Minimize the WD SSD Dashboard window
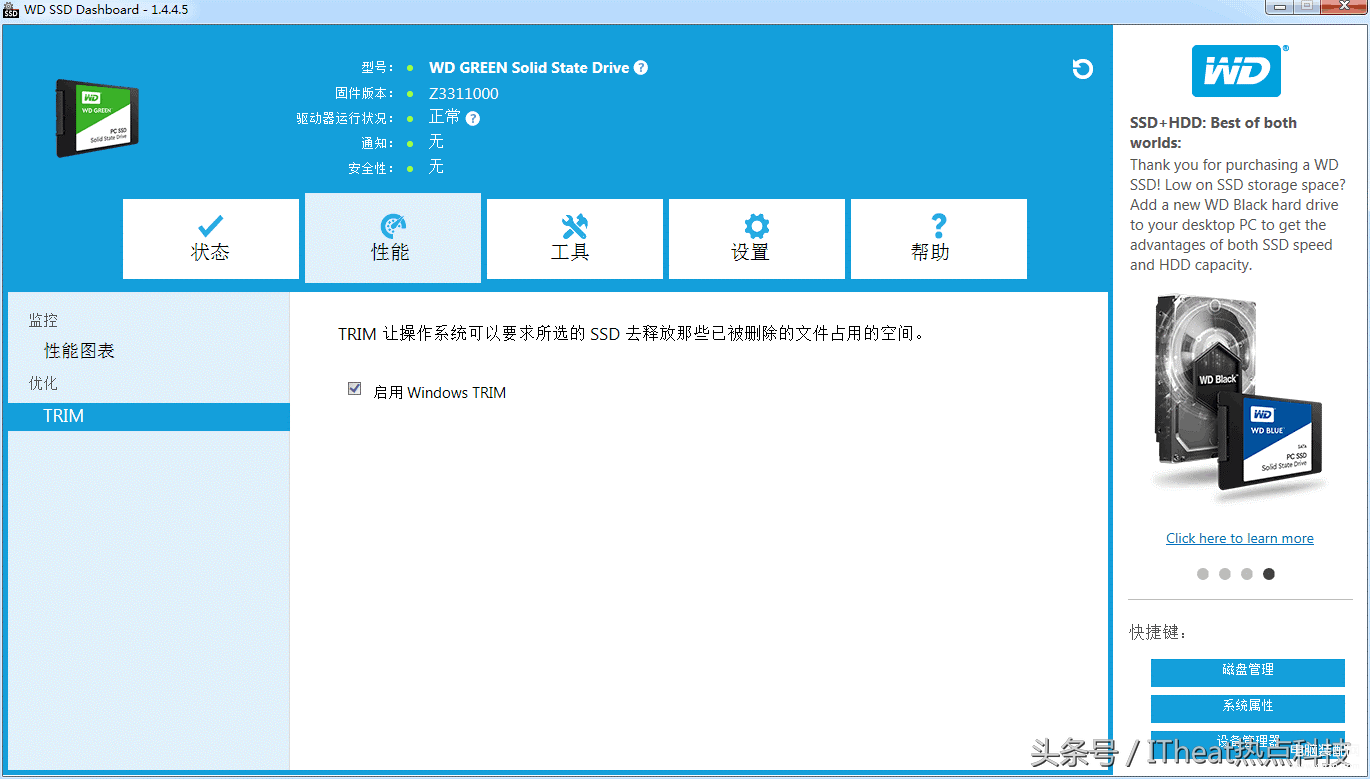1370x779 pixels. tap(1280, 7)
